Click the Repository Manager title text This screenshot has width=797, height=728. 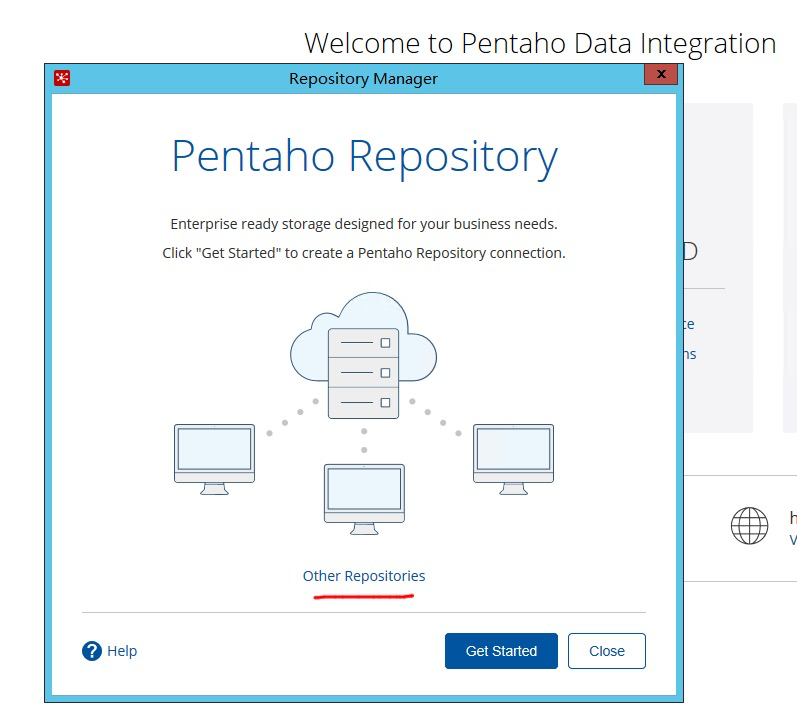[363, 79]
